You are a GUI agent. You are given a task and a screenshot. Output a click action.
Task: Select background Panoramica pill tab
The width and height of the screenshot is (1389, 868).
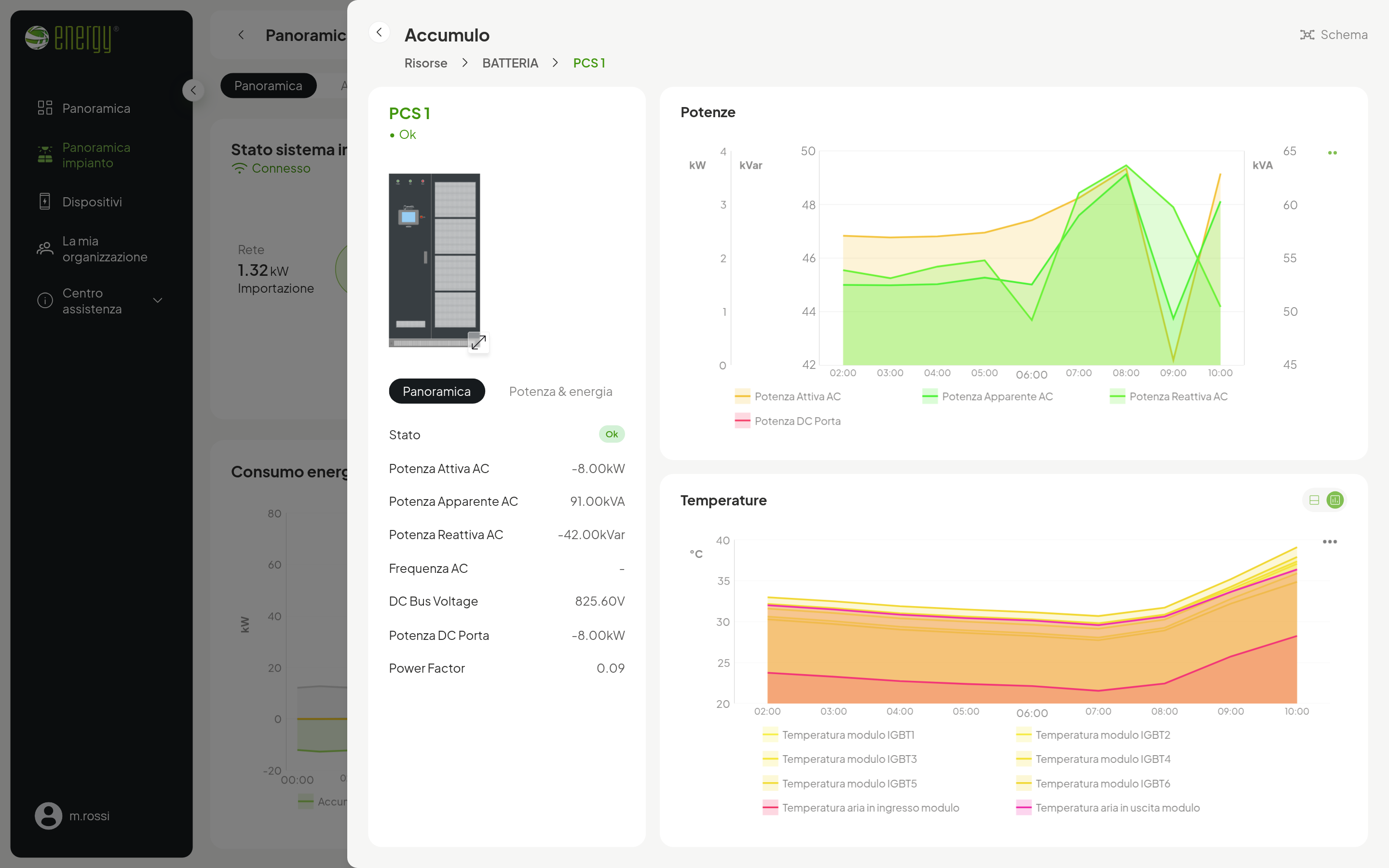pos(268,85)
